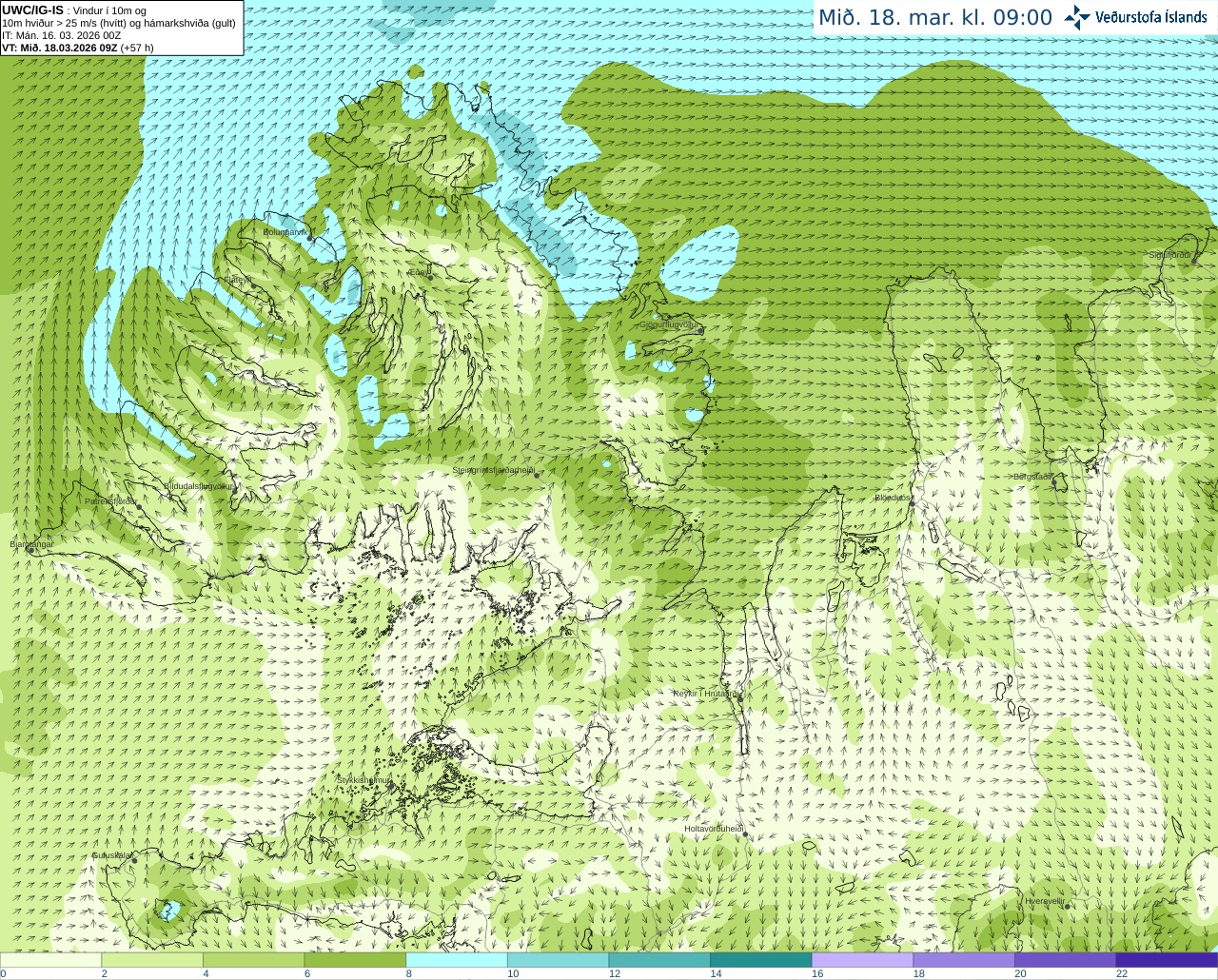This screenshot has width=1218, height=980.
Task: Select the Flateyri station label
Action: [237, 281]
